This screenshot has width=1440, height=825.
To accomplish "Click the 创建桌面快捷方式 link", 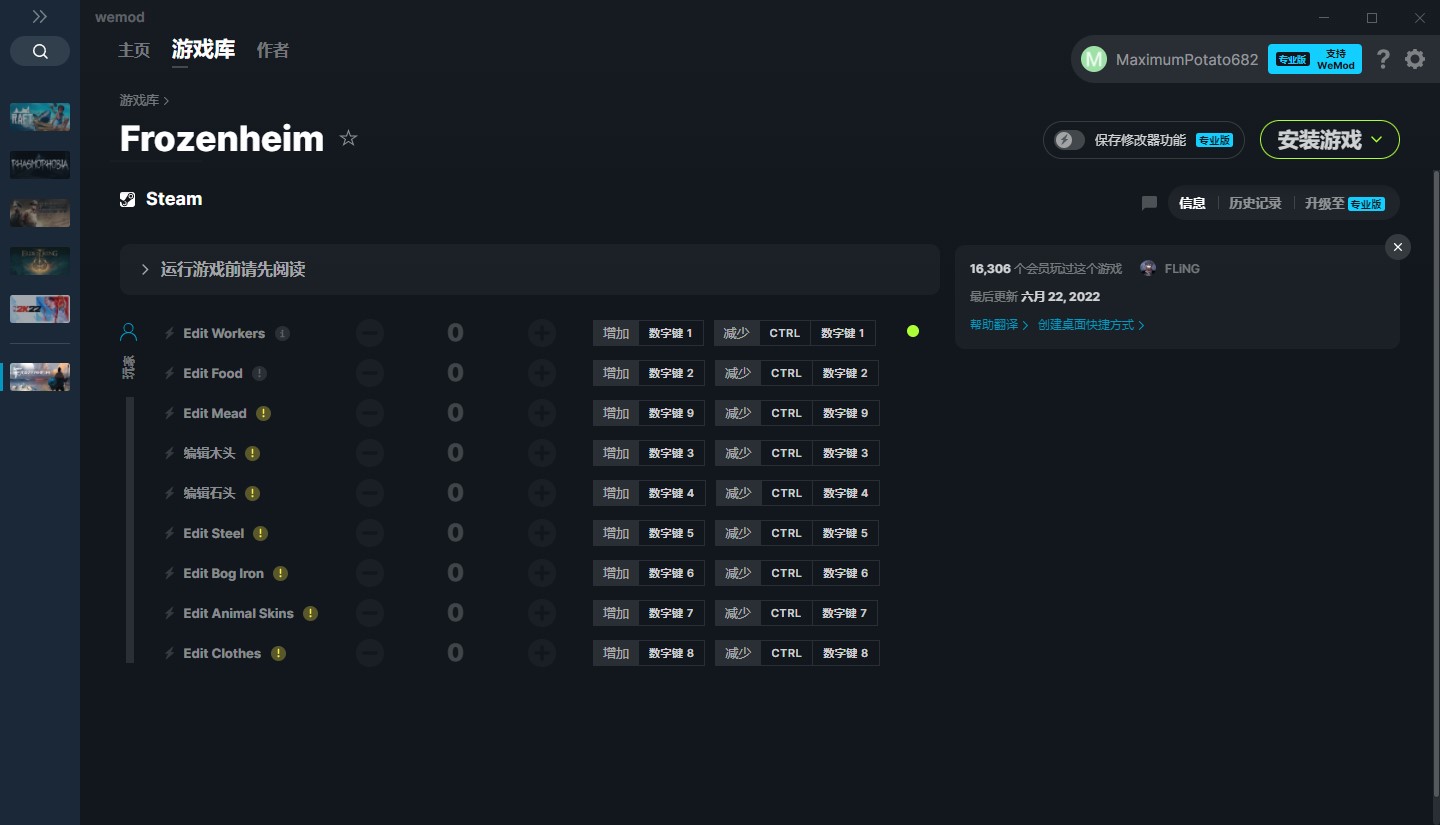I will click(x=1091, y=325).
